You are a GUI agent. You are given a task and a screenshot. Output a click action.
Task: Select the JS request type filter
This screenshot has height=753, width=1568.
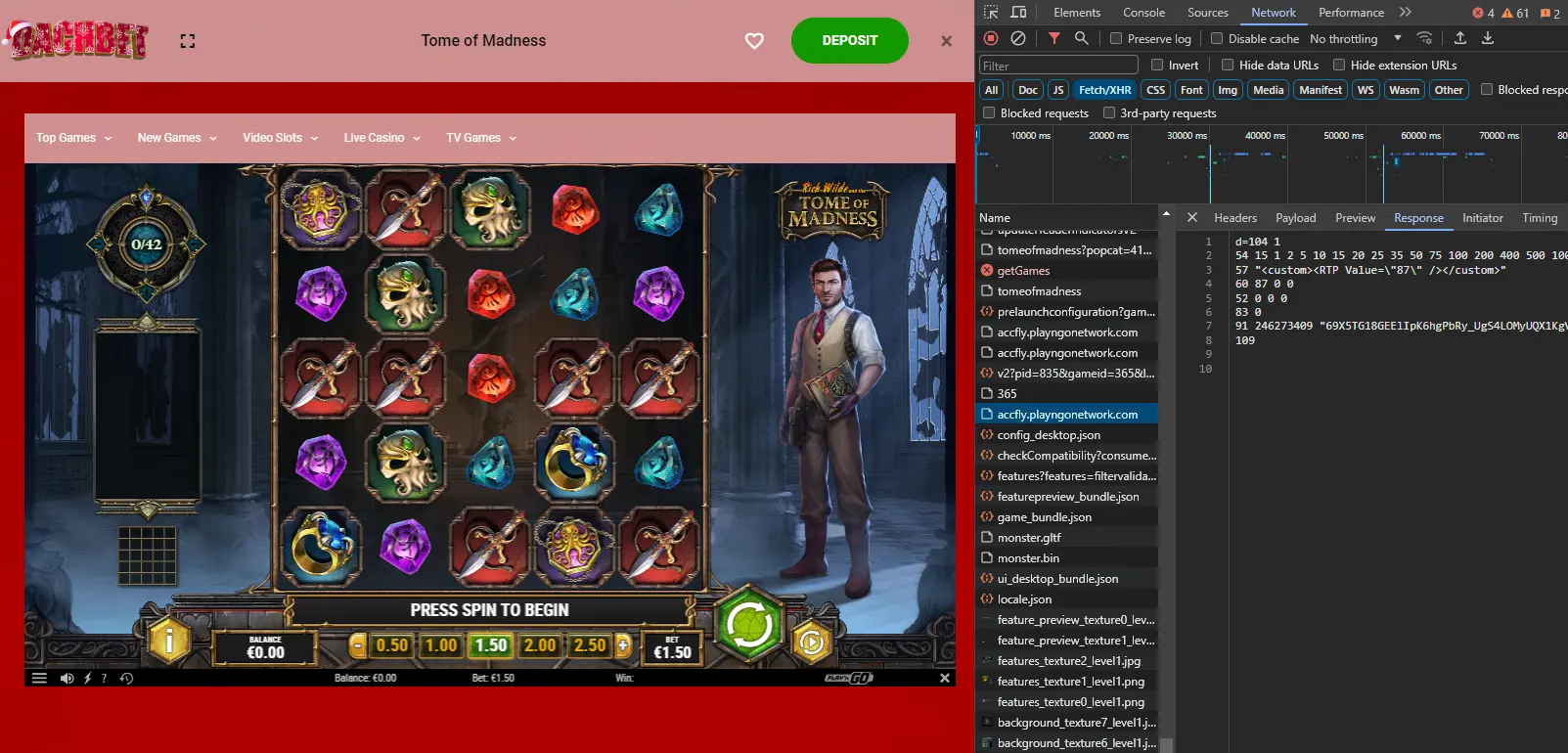coord(1057,90)
